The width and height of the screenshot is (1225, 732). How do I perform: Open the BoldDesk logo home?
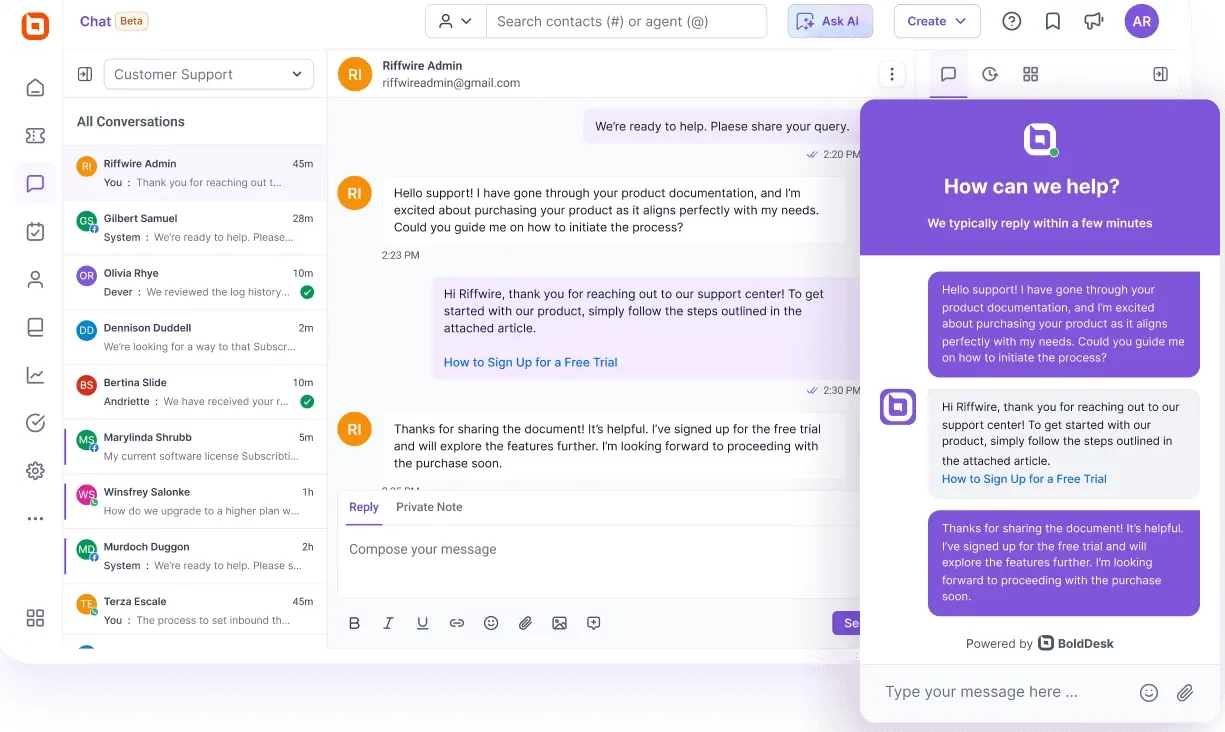tap(35, 25)
